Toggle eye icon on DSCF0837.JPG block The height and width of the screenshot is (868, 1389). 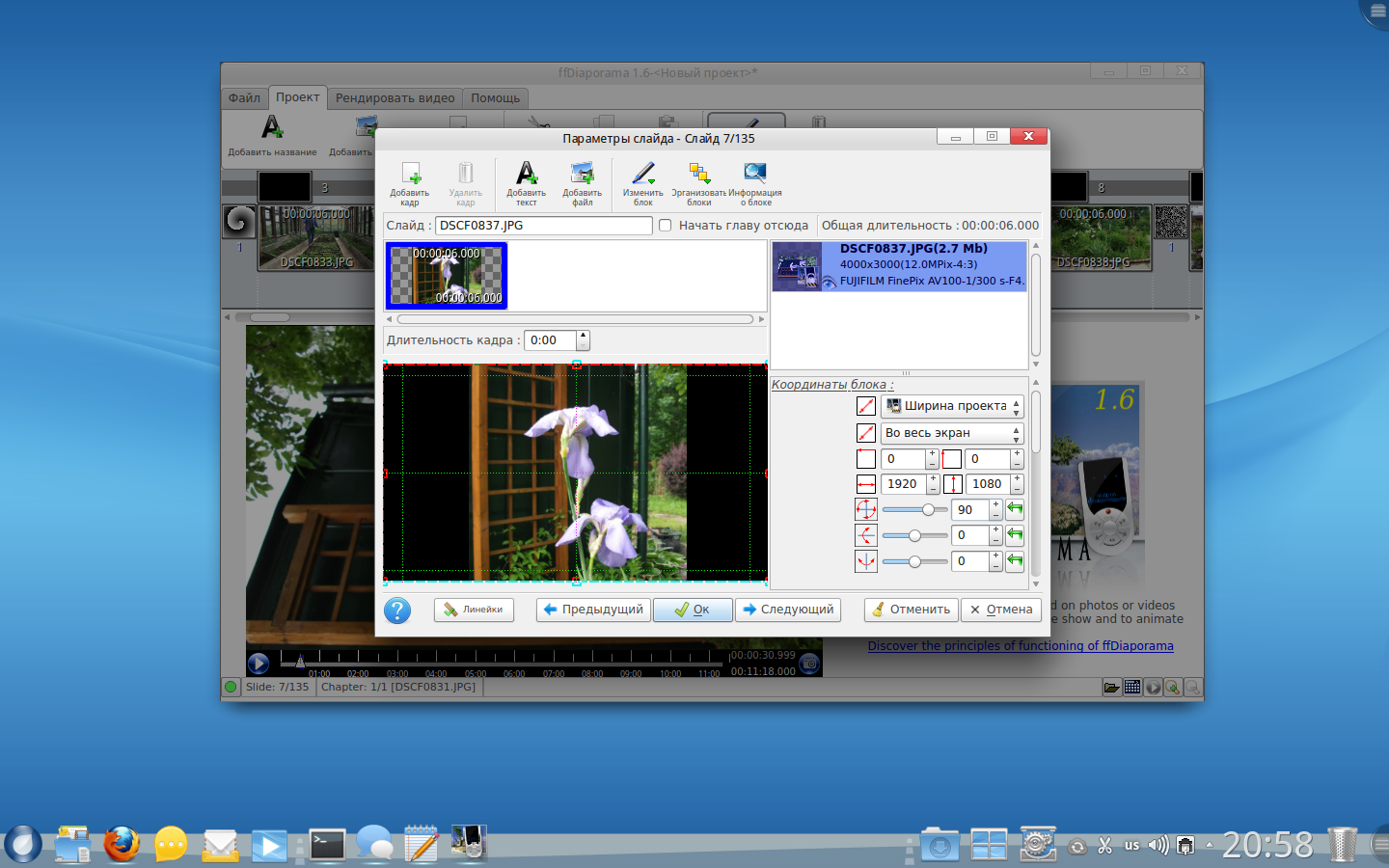click(x=828, y=282)
